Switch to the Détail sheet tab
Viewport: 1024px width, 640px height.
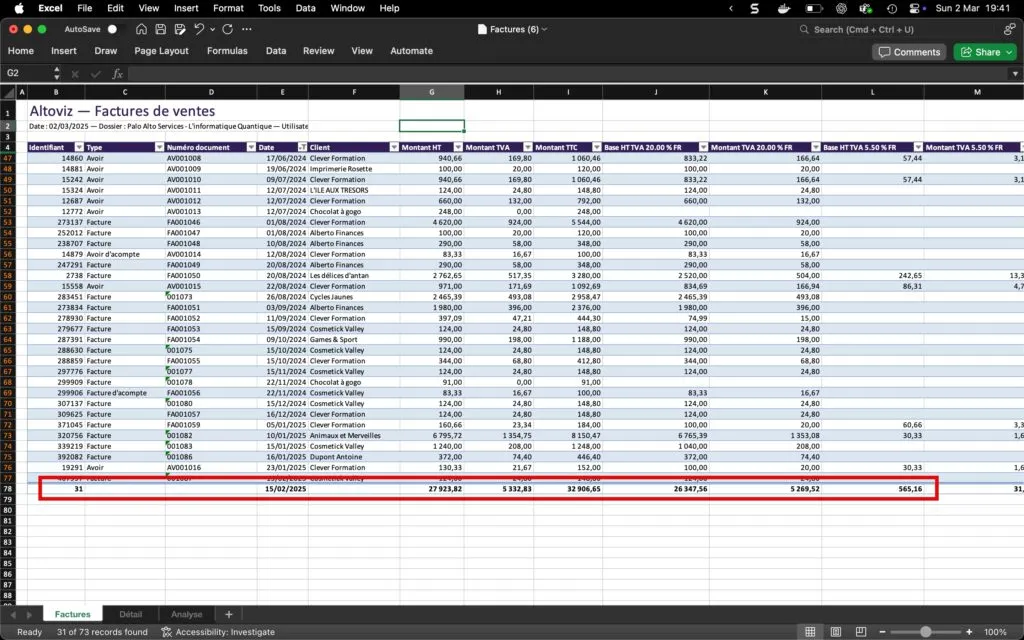(131, 615)
